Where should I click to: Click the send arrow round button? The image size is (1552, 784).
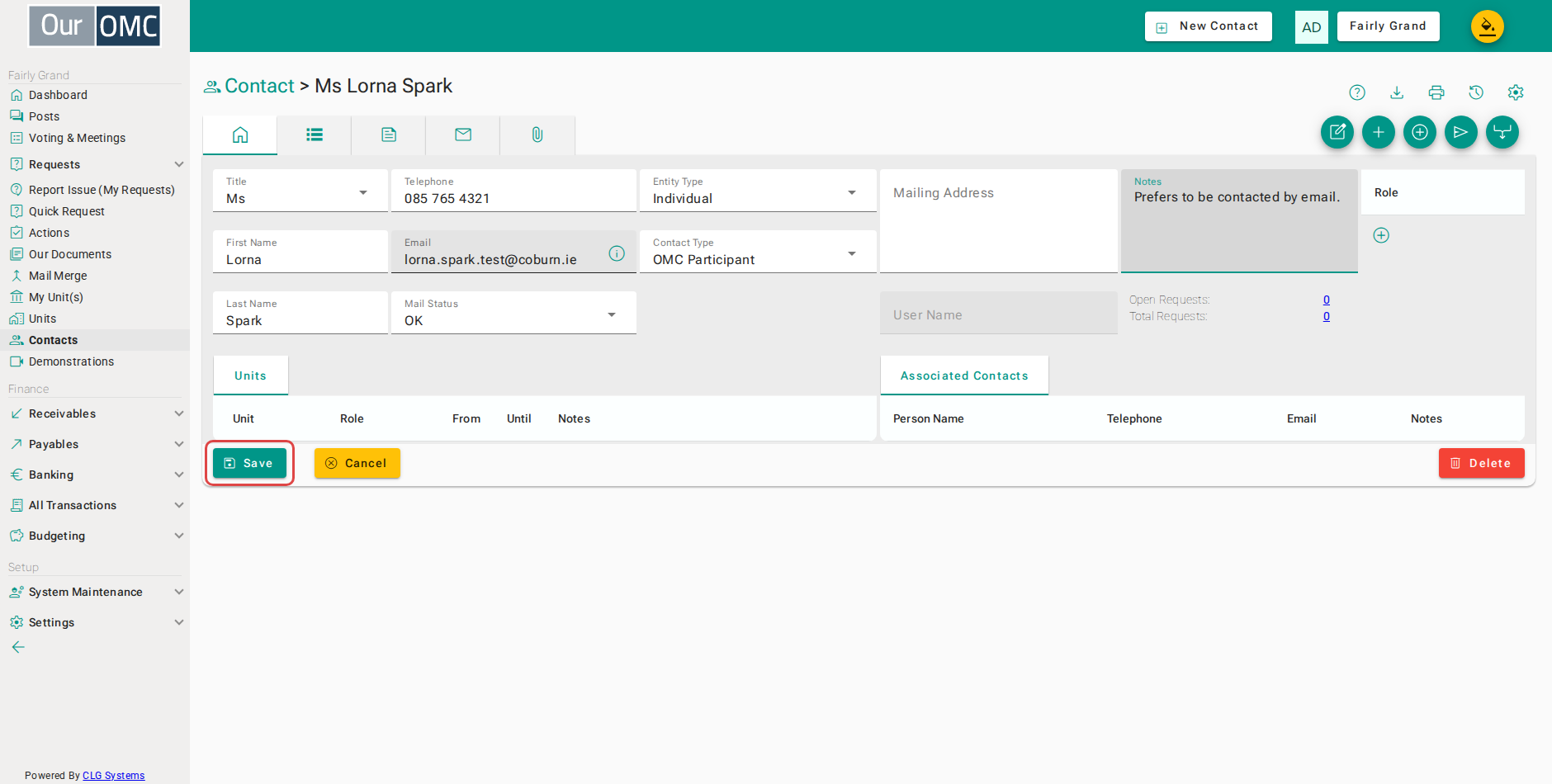[x=1461, y=132]
